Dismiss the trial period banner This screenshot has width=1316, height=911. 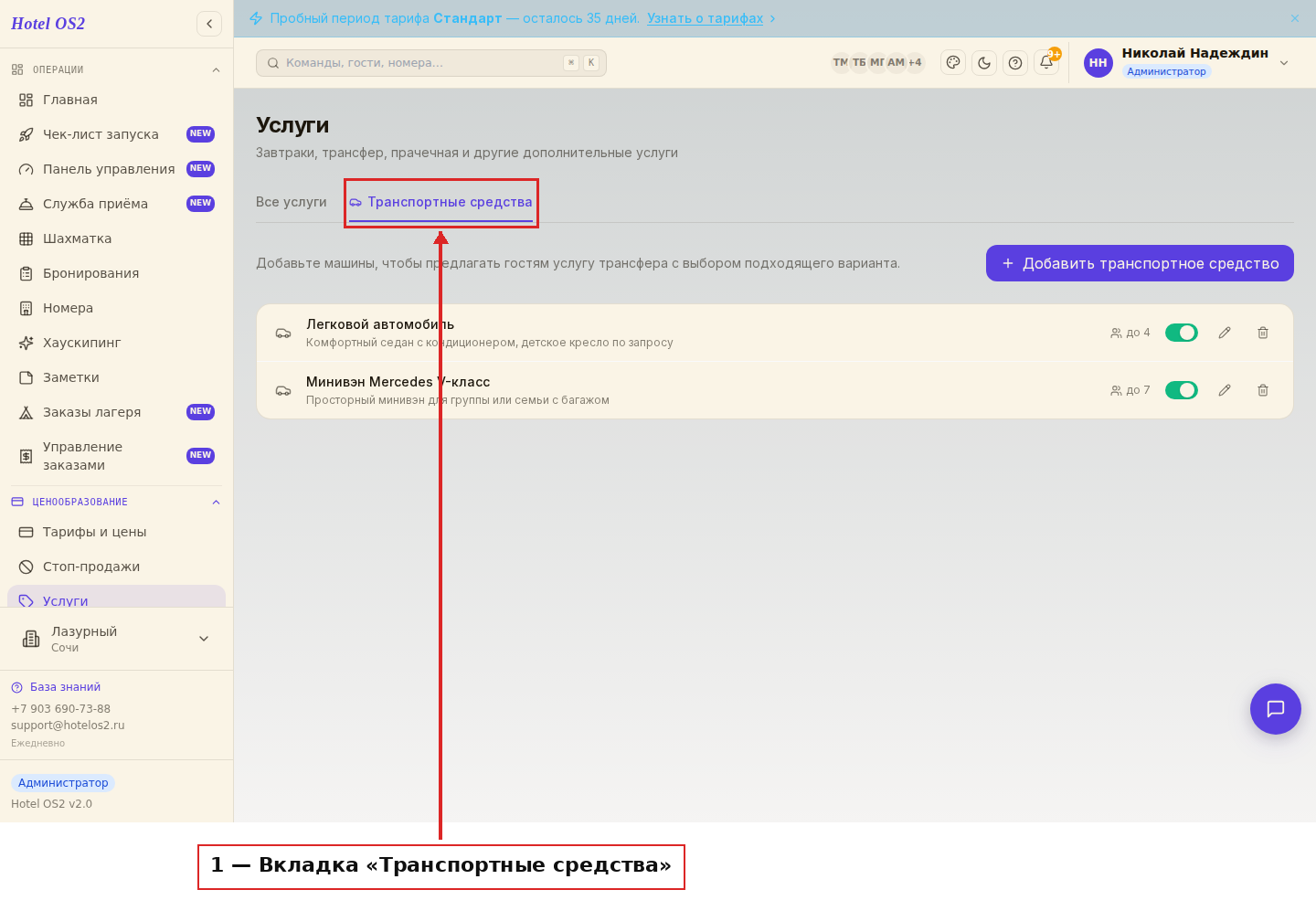(x=1295, y=18)
